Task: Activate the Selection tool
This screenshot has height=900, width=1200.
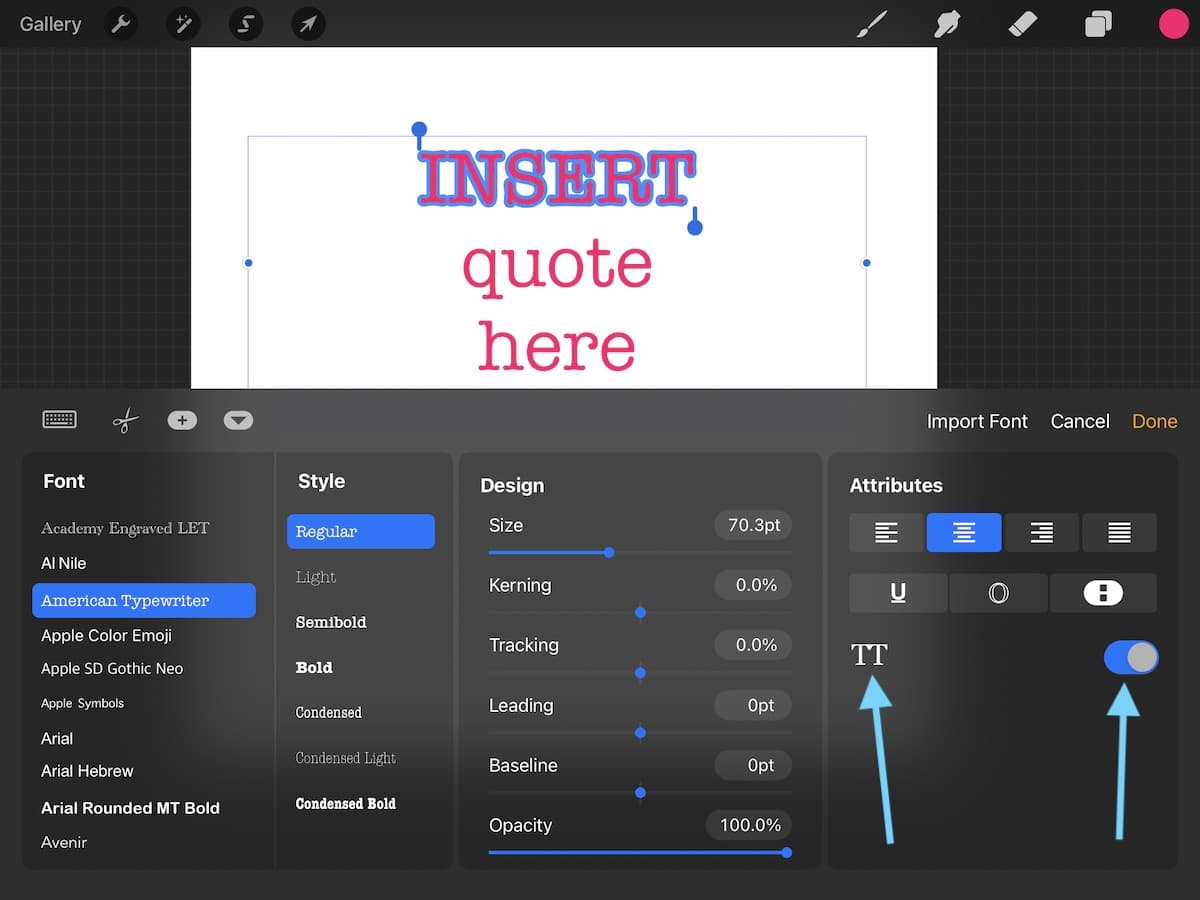Action: (x=245, y=24)
